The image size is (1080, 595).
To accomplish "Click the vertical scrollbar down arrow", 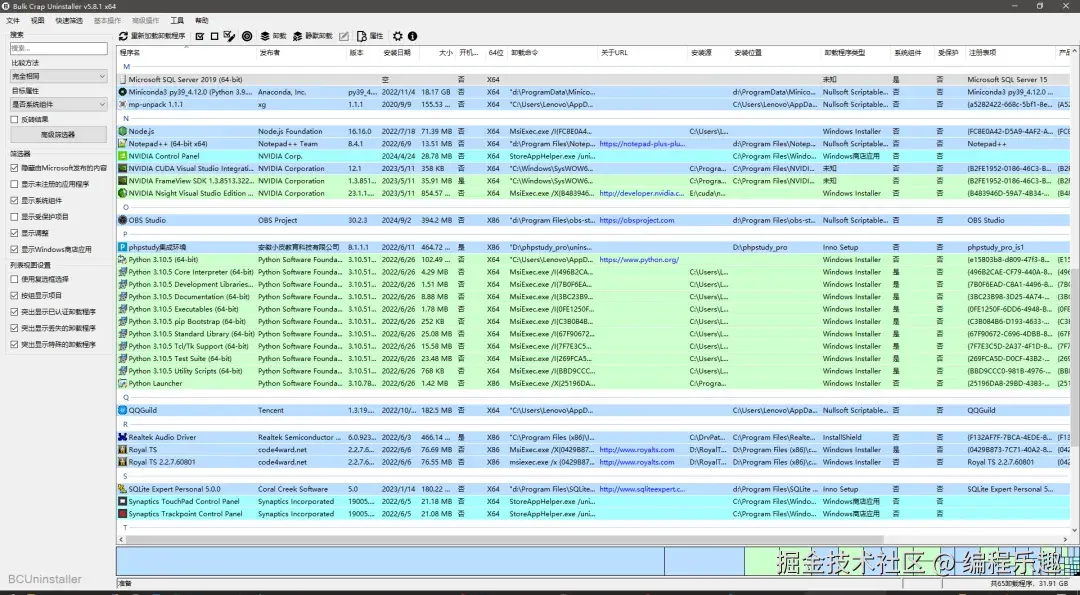I will tap(1074, 529).
